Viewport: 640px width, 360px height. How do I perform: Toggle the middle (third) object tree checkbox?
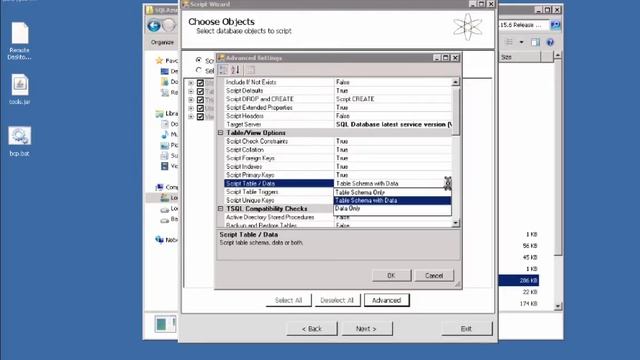tap(200, 100)
